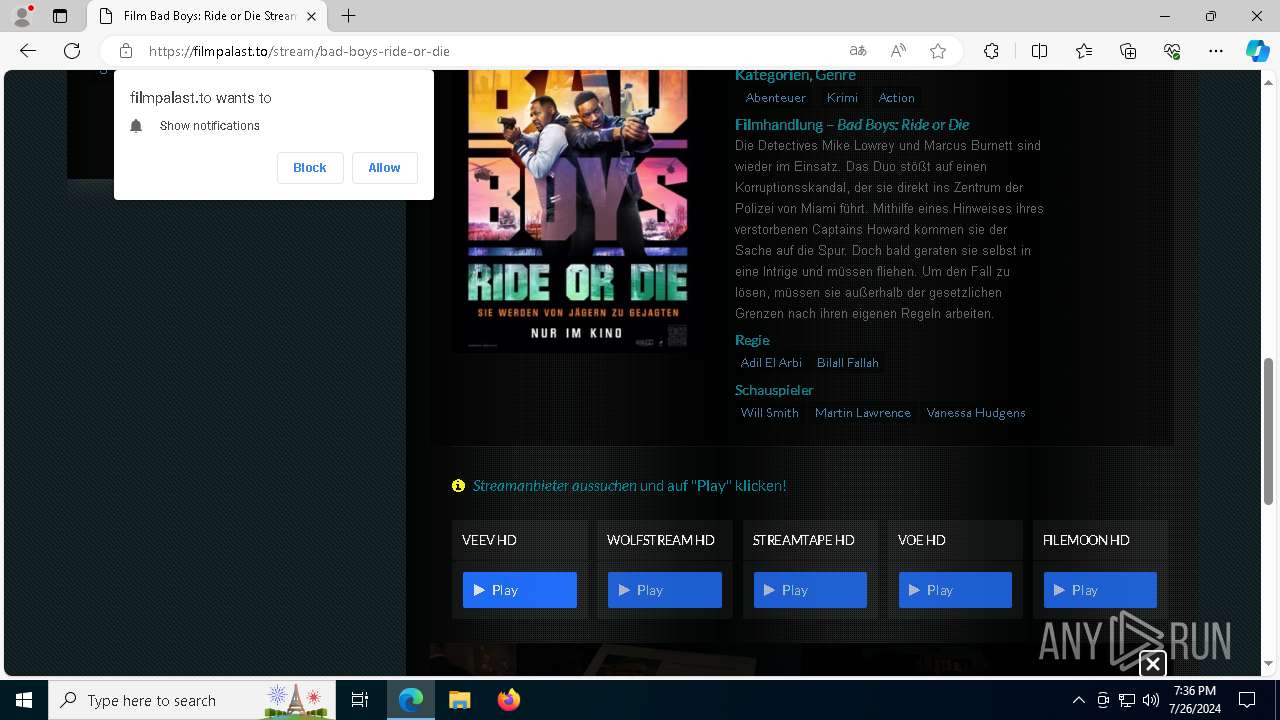1280x720 pixels.
Task: Open the Favorites list icon
Action: pos(1084,51)
